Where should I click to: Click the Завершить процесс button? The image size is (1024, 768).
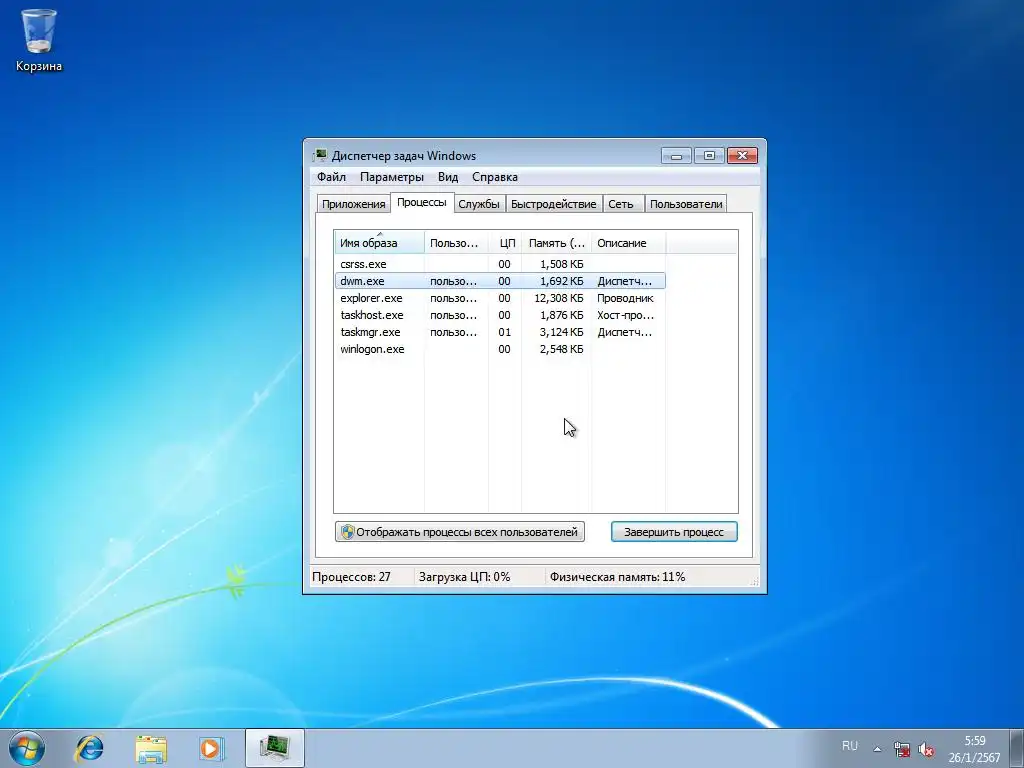tap(674, 532)
